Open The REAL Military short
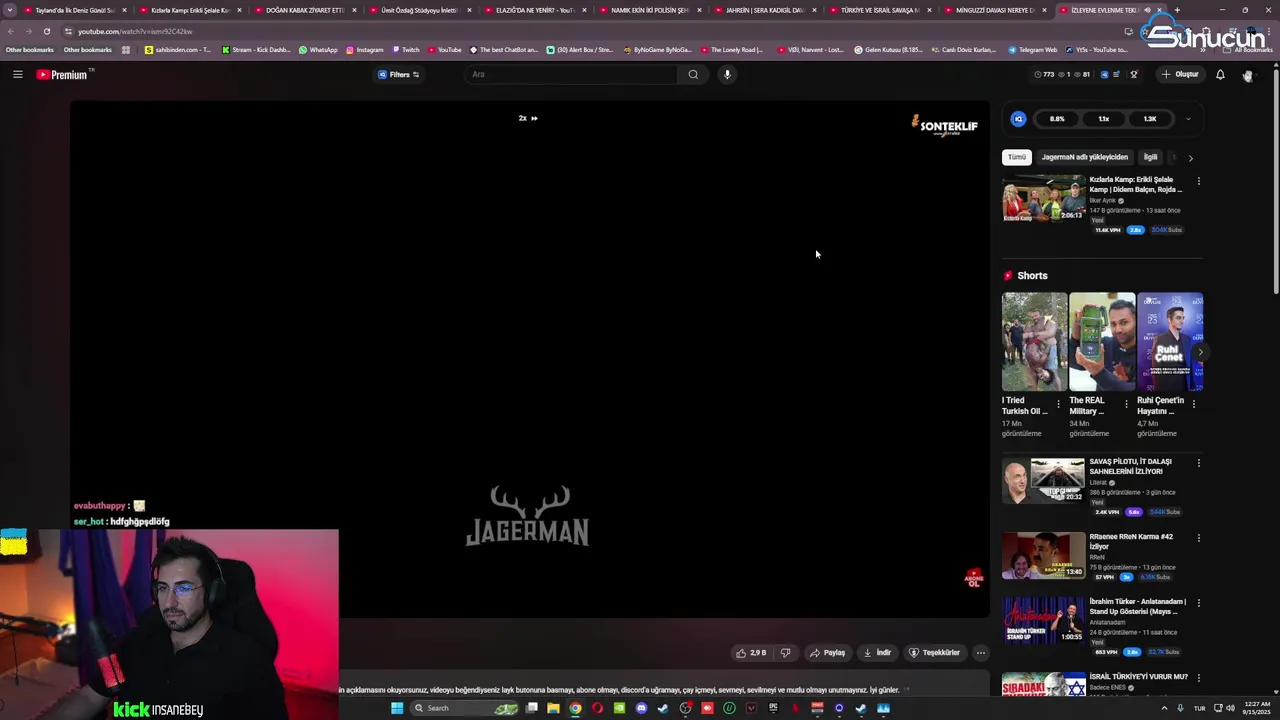Screen dimensions: 1280x720 point(1102,341)
